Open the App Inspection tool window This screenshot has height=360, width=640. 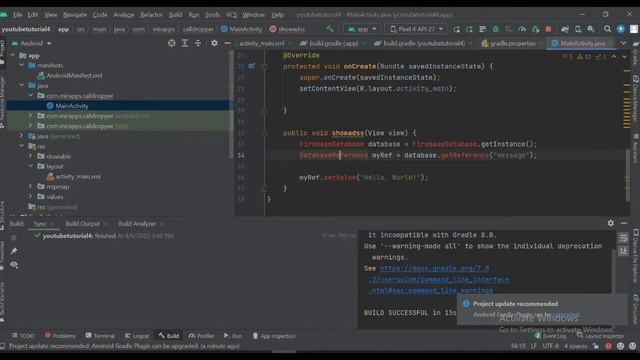click(274, 336)
